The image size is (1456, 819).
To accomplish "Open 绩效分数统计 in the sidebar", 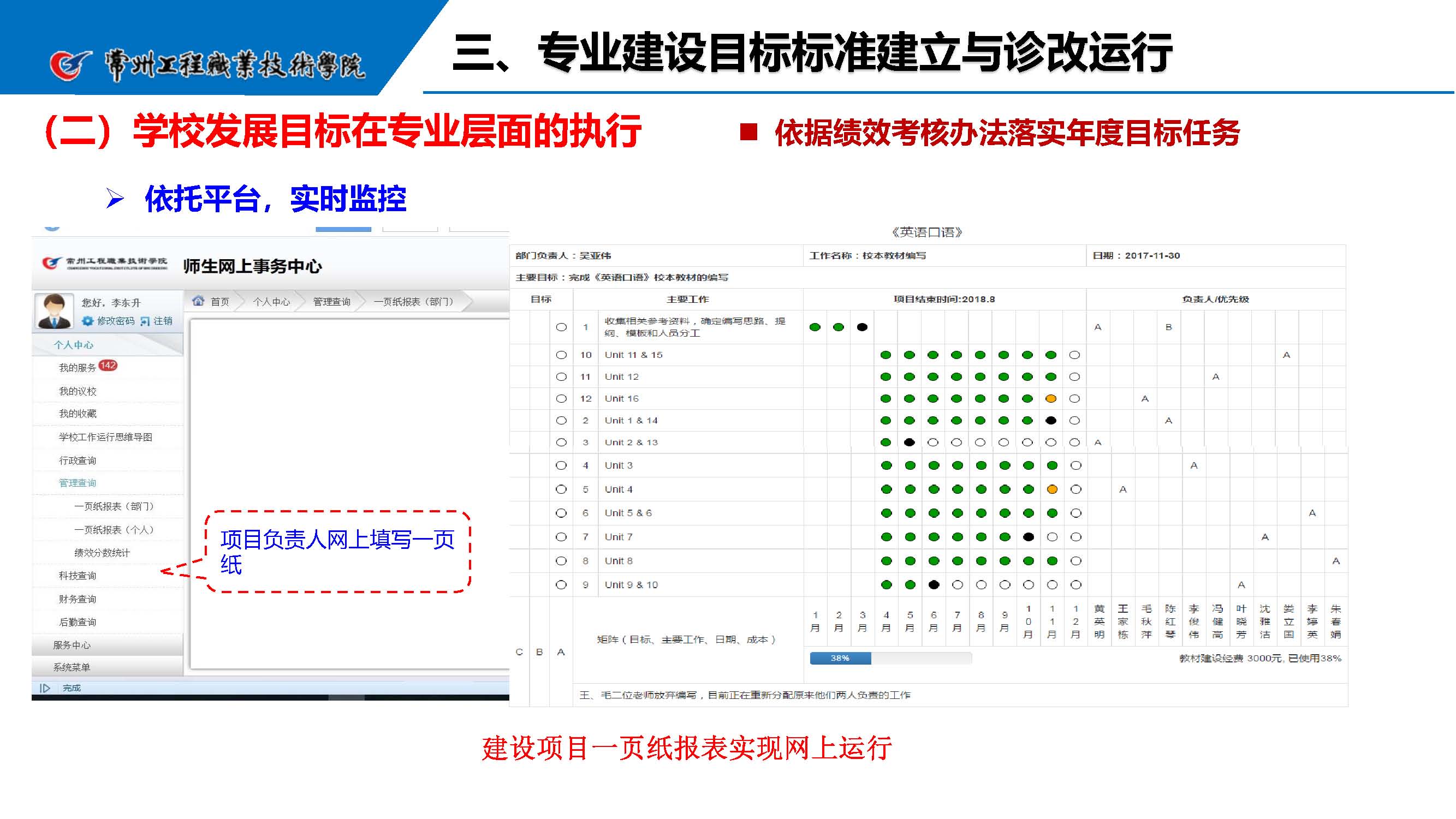I will (102, 553).
